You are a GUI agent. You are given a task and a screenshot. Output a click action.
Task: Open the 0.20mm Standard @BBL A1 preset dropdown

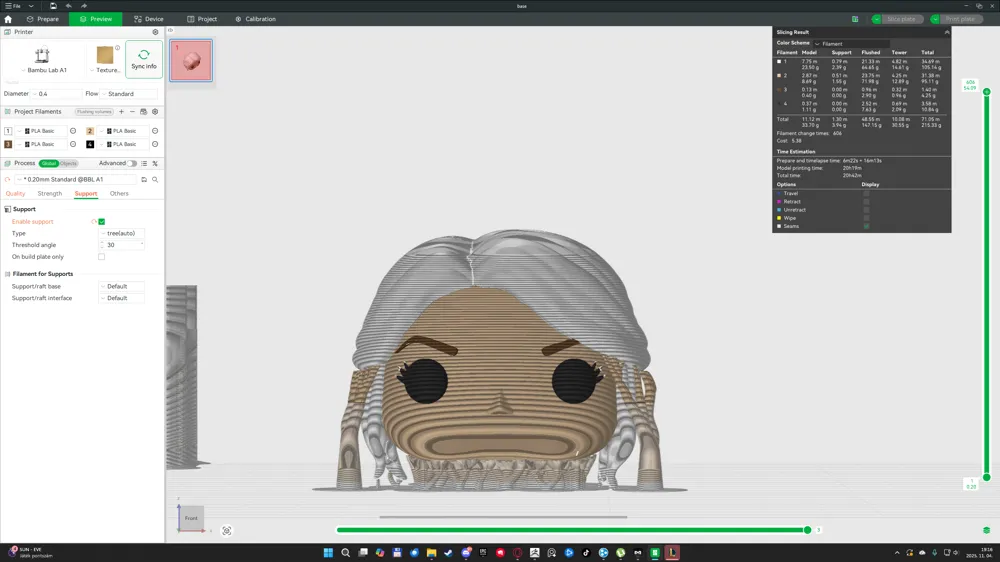(x=77, y=180)
